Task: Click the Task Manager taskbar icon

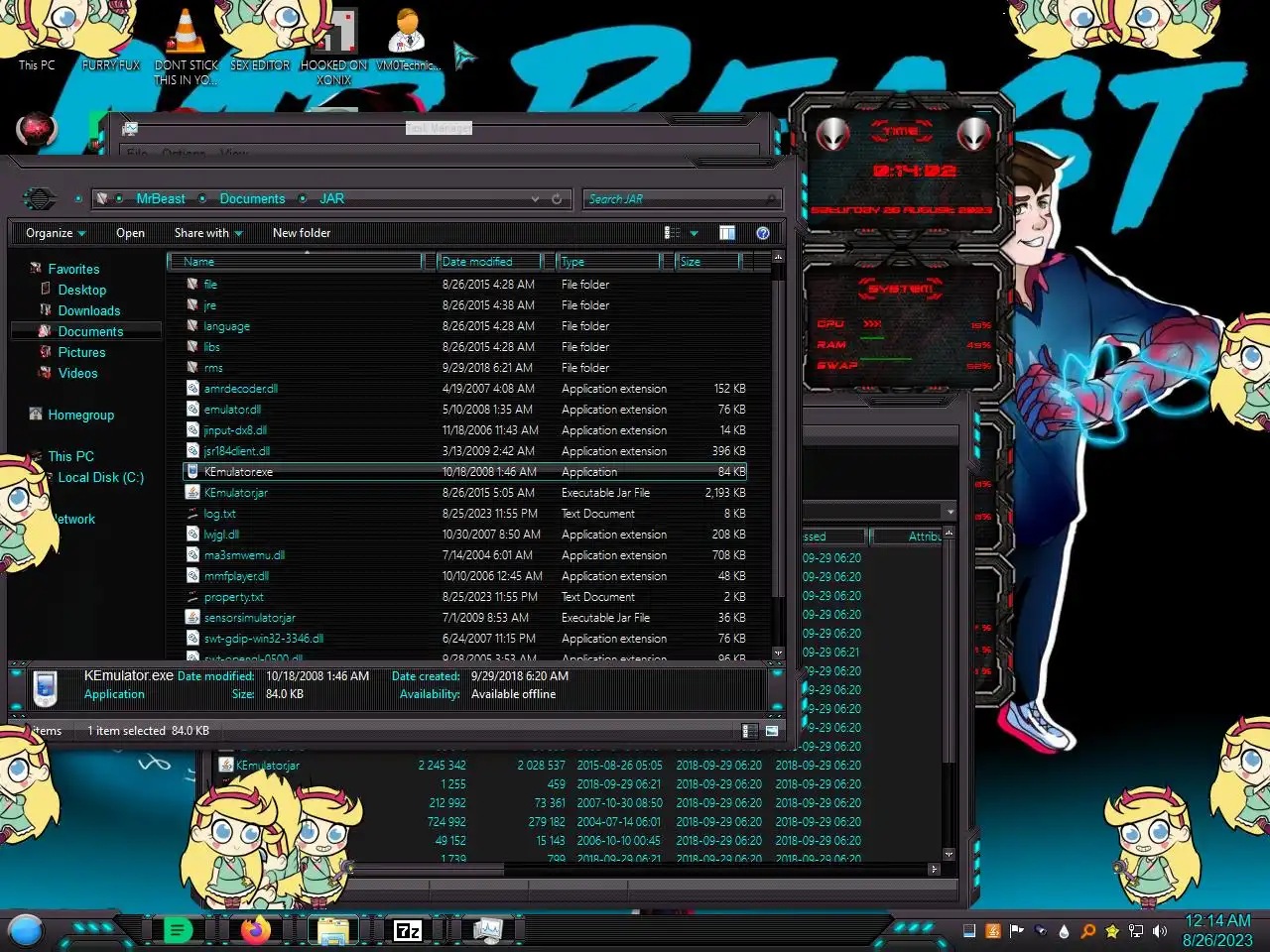Action: click(487, 930)
